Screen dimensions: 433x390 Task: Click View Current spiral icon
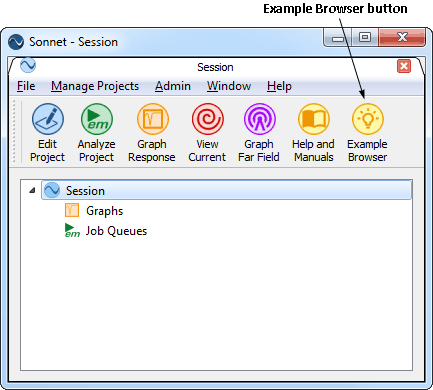207,119
